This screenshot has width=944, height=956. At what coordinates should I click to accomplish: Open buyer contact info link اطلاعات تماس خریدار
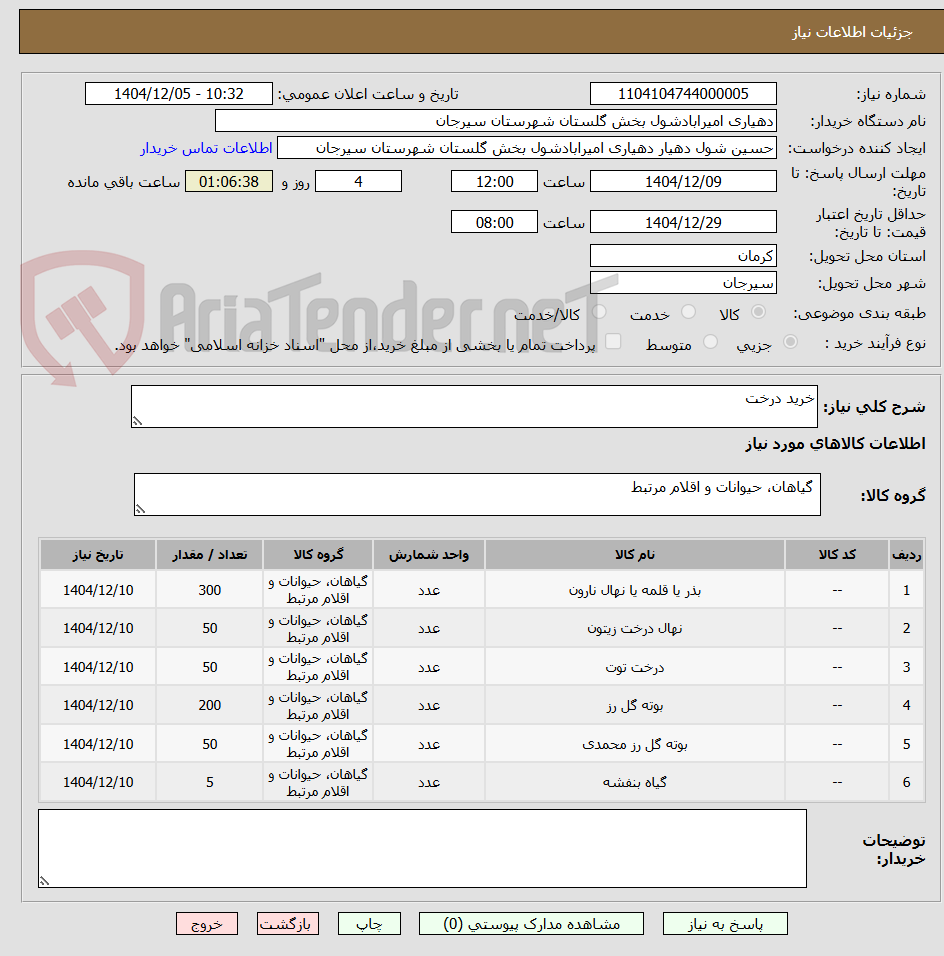[x=206, y=148]
